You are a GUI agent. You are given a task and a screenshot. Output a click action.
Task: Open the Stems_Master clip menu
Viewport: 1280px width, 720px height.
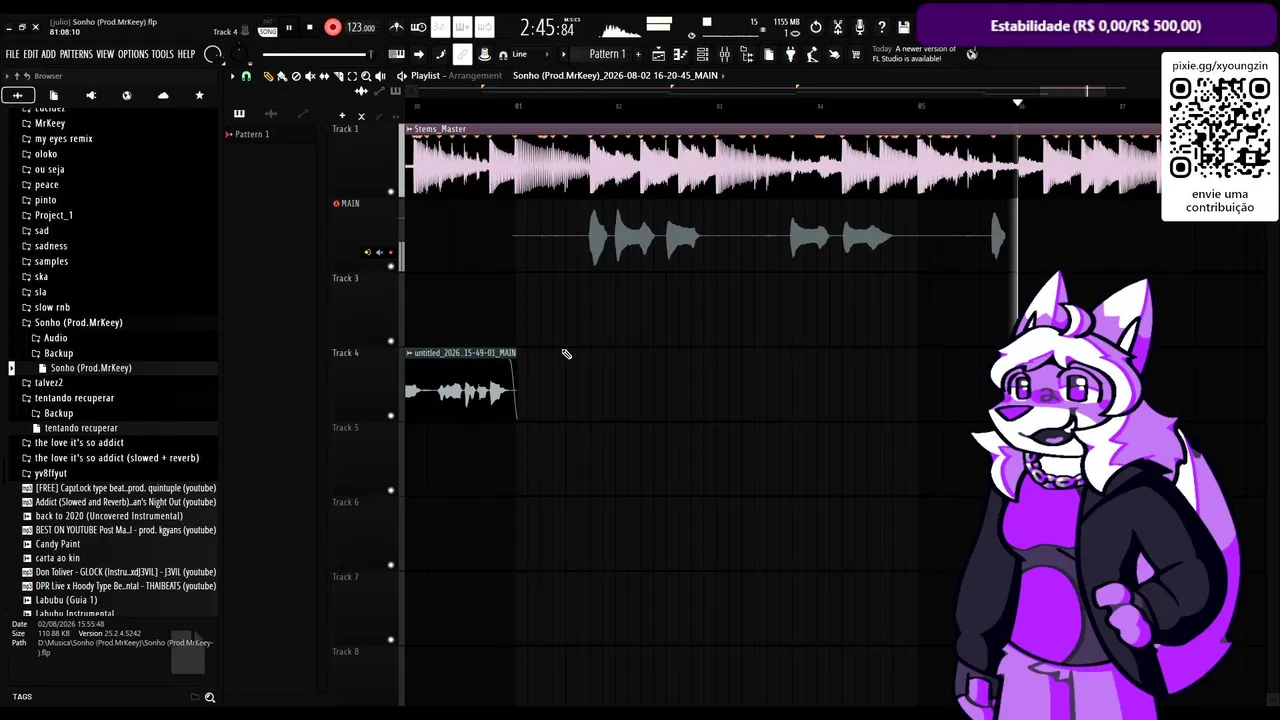tap(409, 129)
